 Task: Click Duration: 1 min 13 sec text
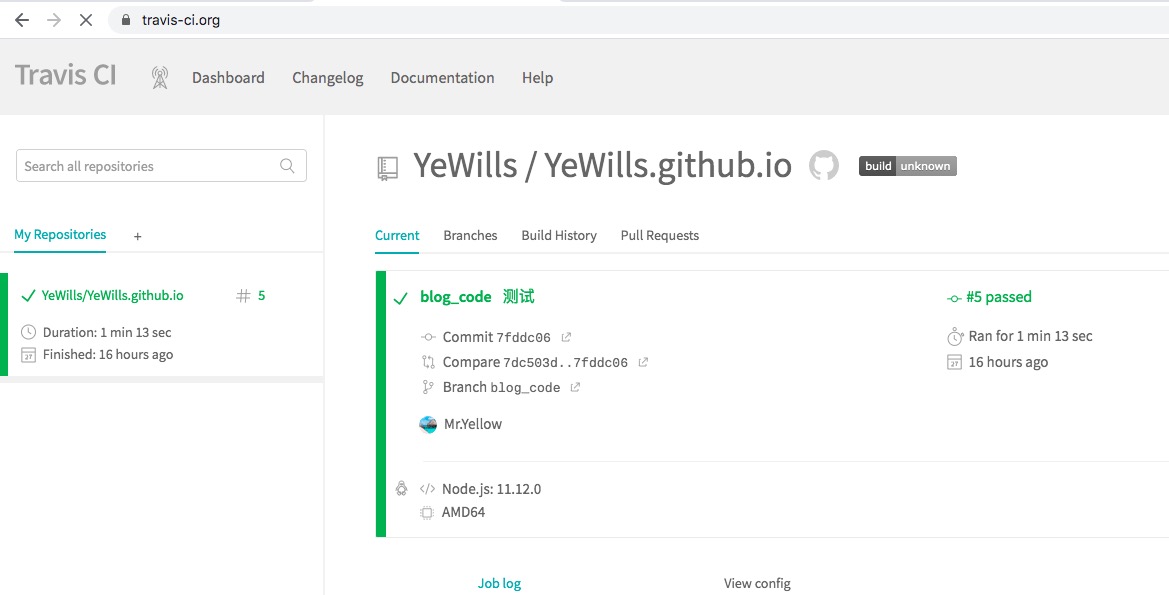pyautogui.click(x=107, y=333)
